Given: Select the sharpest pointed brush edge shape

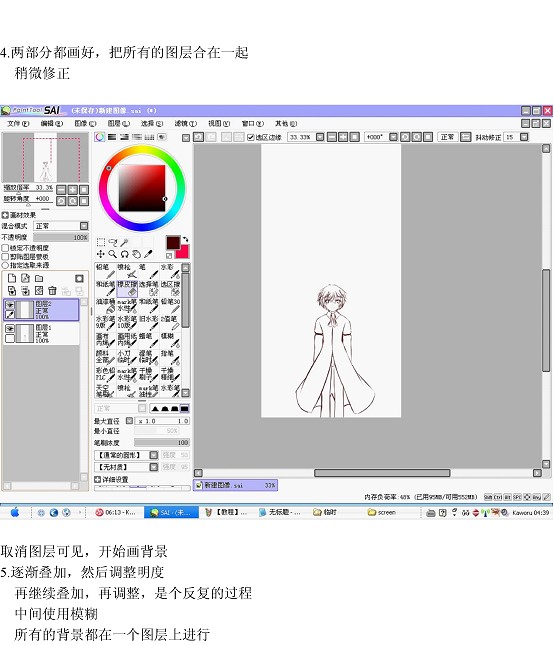Looking at the screenshot, I should (x=155, y=409).
